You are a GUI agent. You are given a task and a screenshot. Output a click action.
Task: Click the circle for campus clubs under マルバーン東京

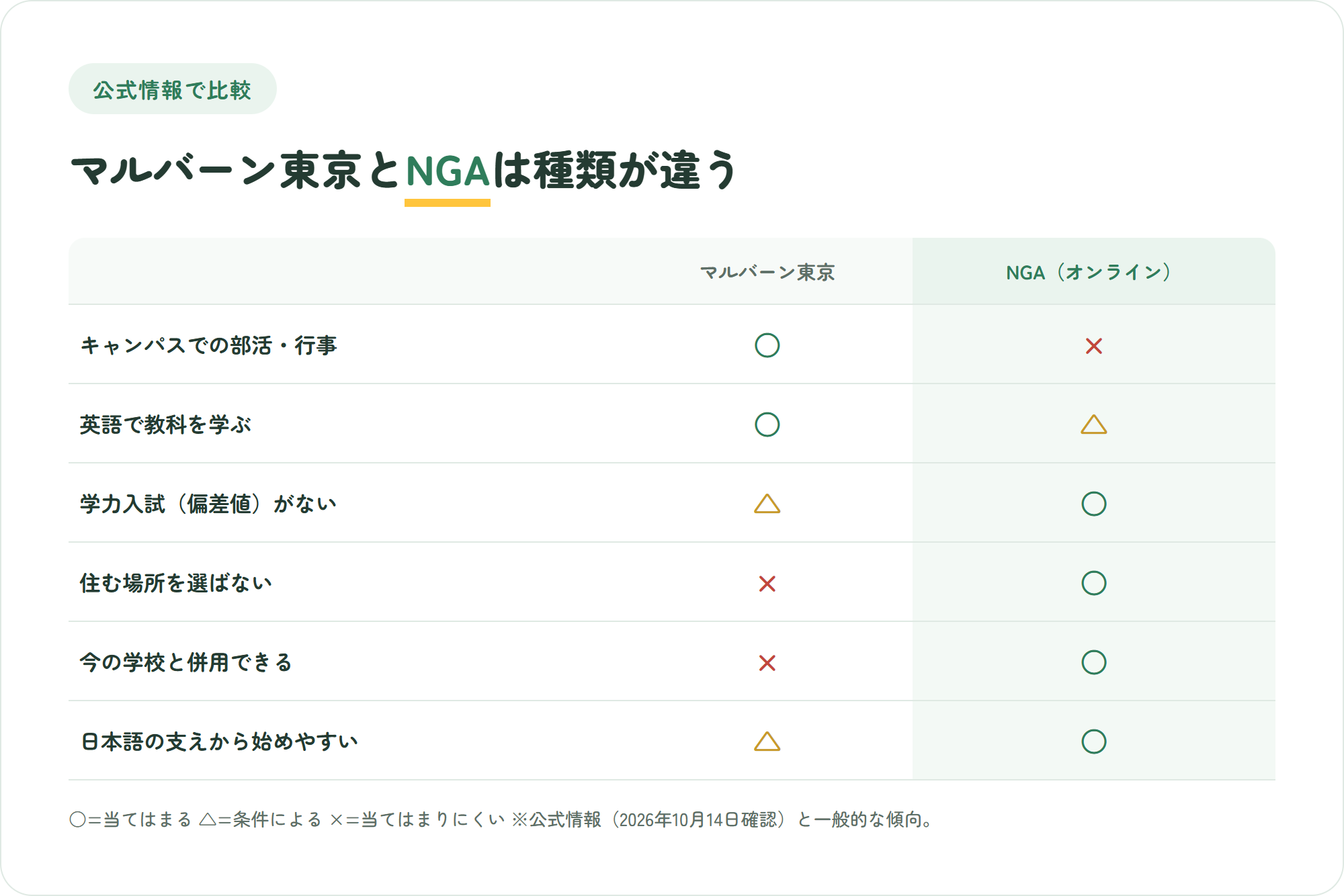(x=767, y=345)
